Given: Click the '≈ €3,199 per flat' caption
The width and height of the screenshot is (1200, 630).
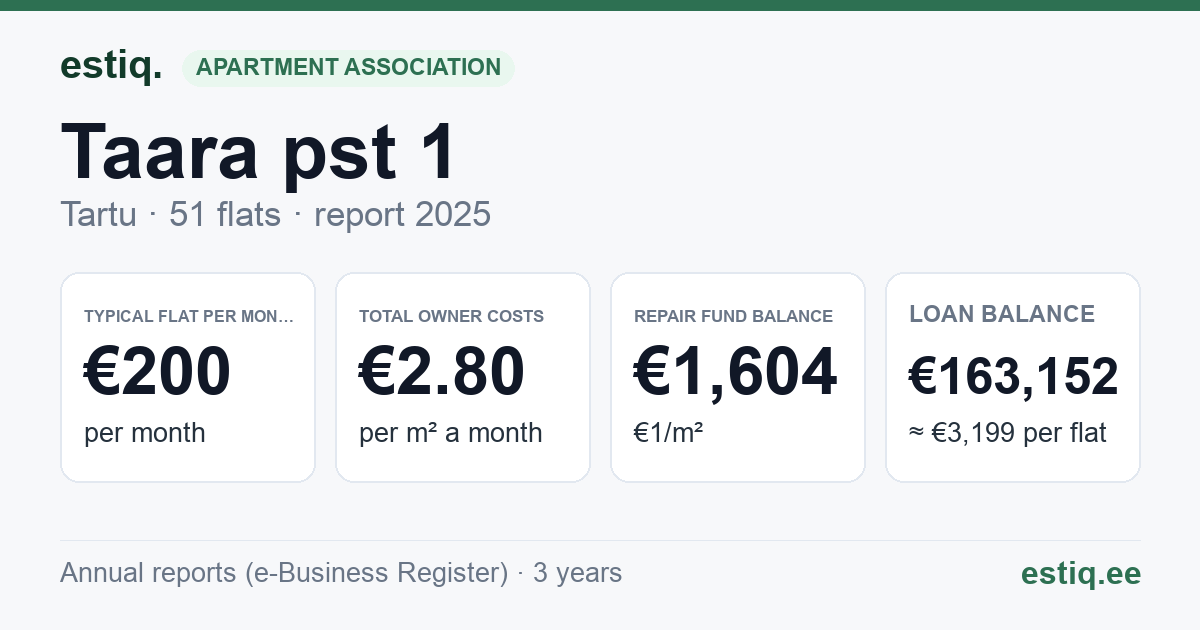Looking at the screenshot, I should [x=1008, y=434].
